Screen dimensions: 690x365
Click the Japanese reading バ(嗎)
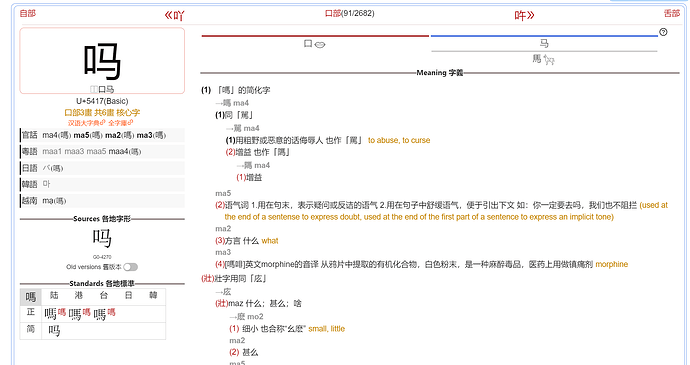click(53, 168)
